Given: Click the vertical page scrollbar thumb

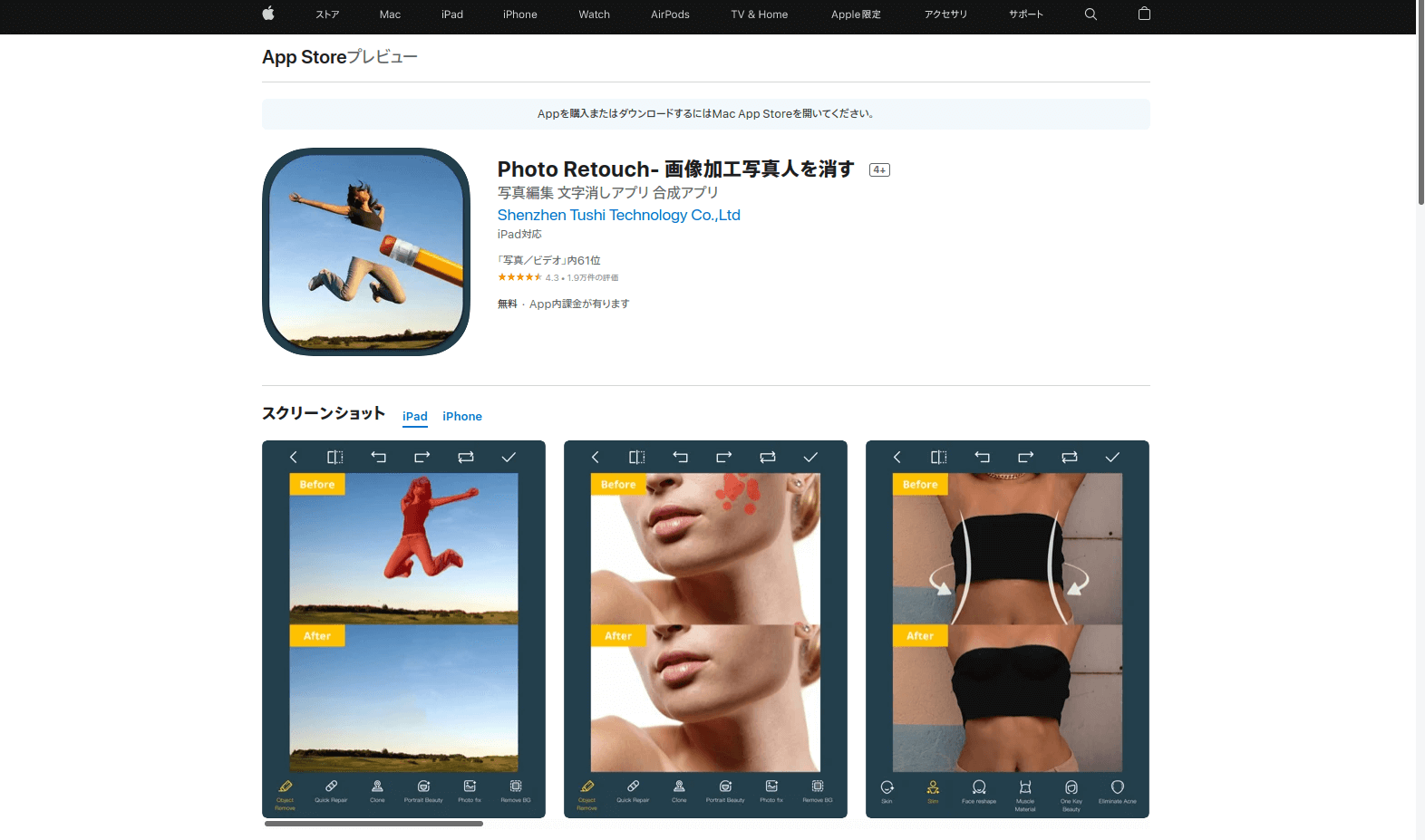Looking at the screenshot, I should pyautogui.click(x=1420, y=103).
